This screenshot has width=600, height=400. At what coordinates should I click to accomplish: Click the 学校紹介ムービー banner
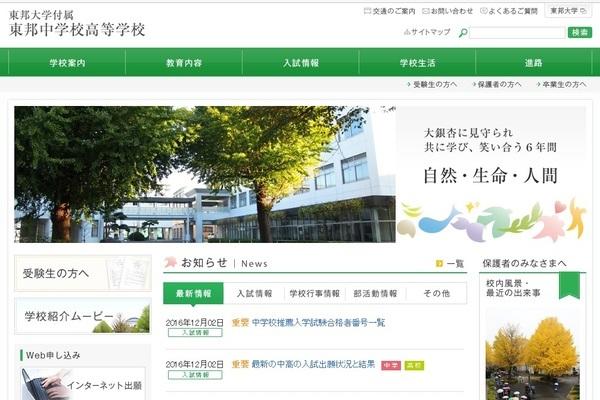[83, 319]
